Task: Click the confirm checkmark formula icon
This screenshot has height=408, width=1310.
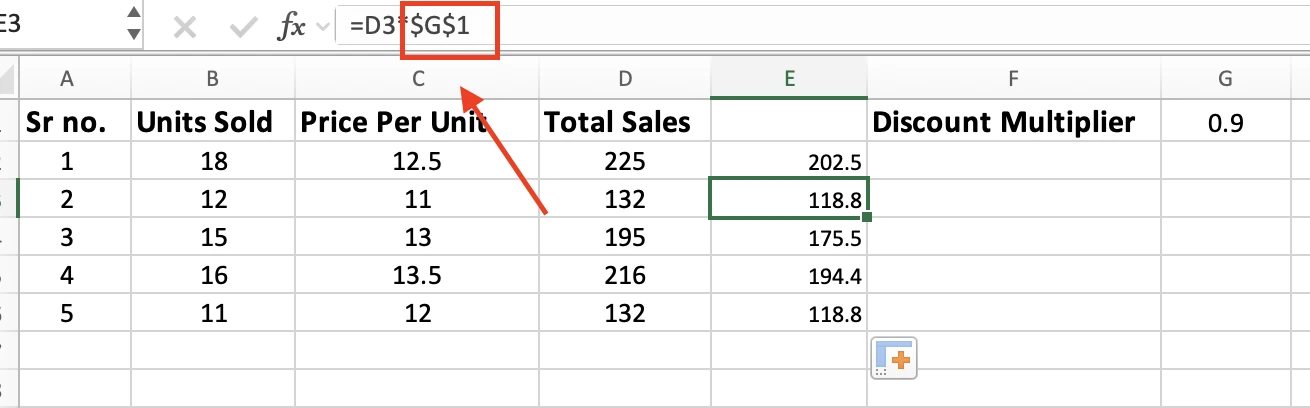Action: coord(243,28)
